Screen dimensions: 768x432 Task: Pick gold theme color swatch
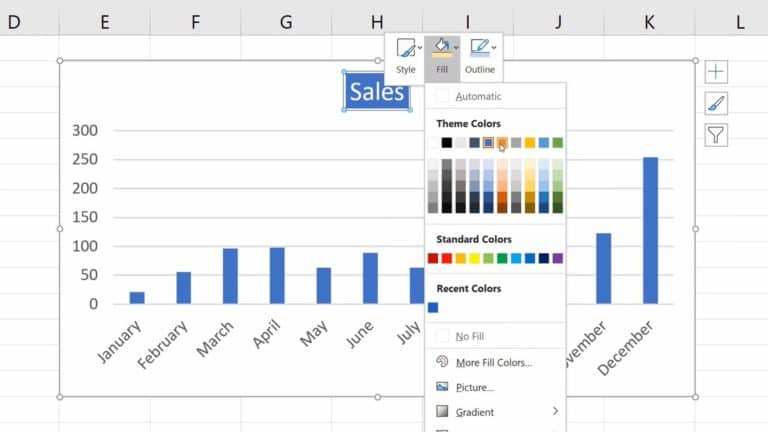point(530,143)
